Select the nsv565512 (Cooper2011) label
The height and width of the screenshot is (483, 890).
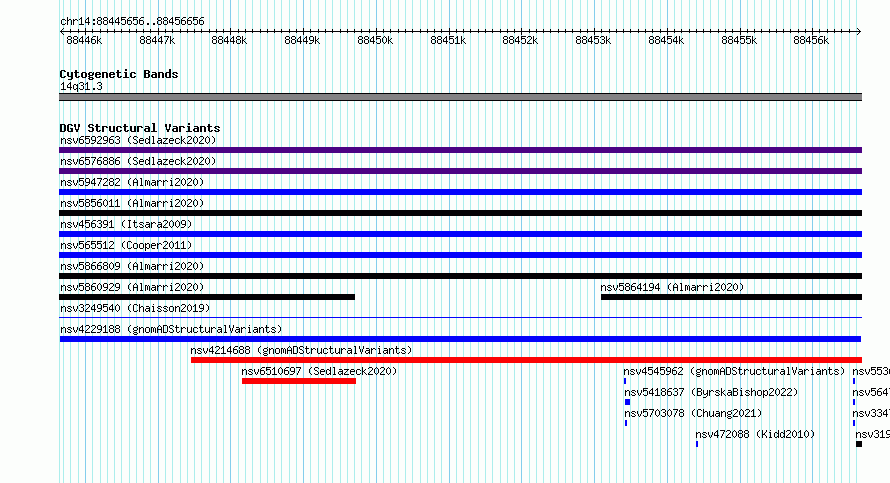(x=126, y=245)
